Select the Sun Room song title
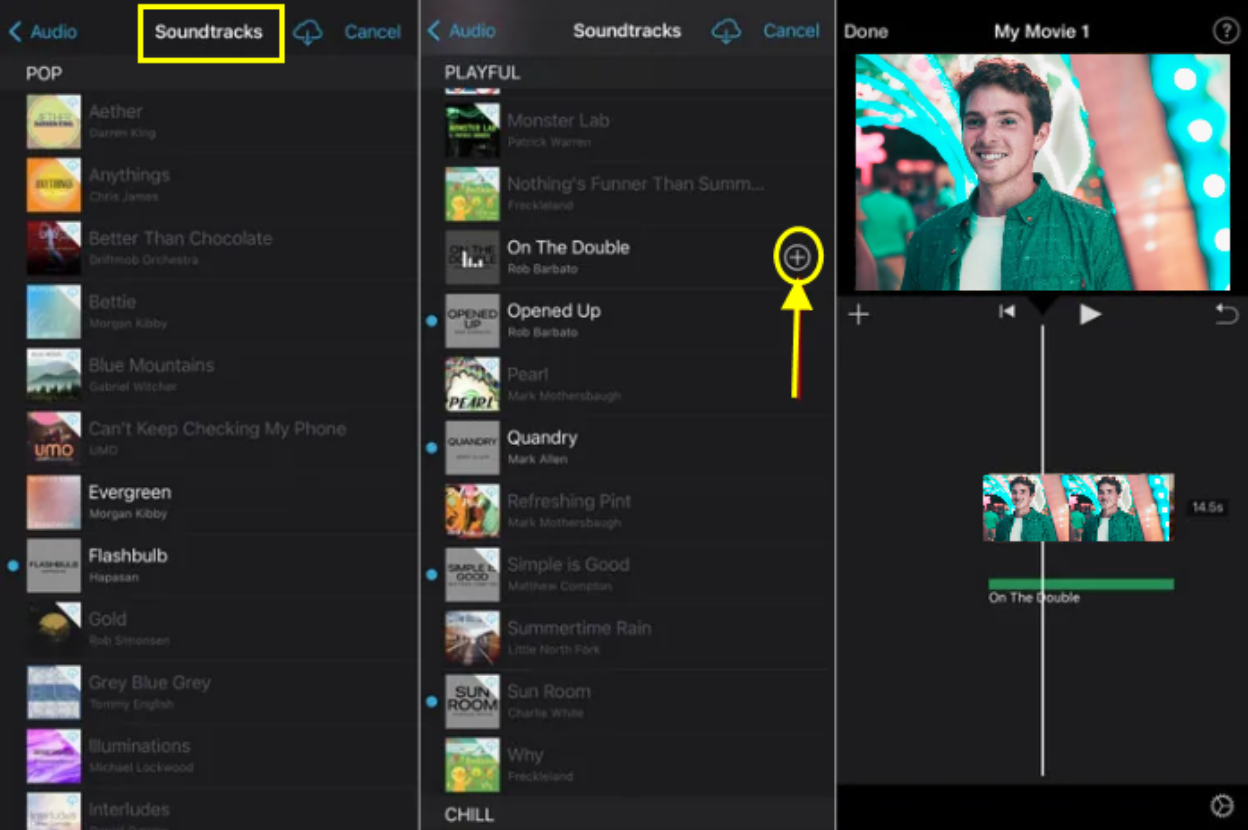Image resolution: width=1248 pixels, height=830 pixels. coord(549,691)
